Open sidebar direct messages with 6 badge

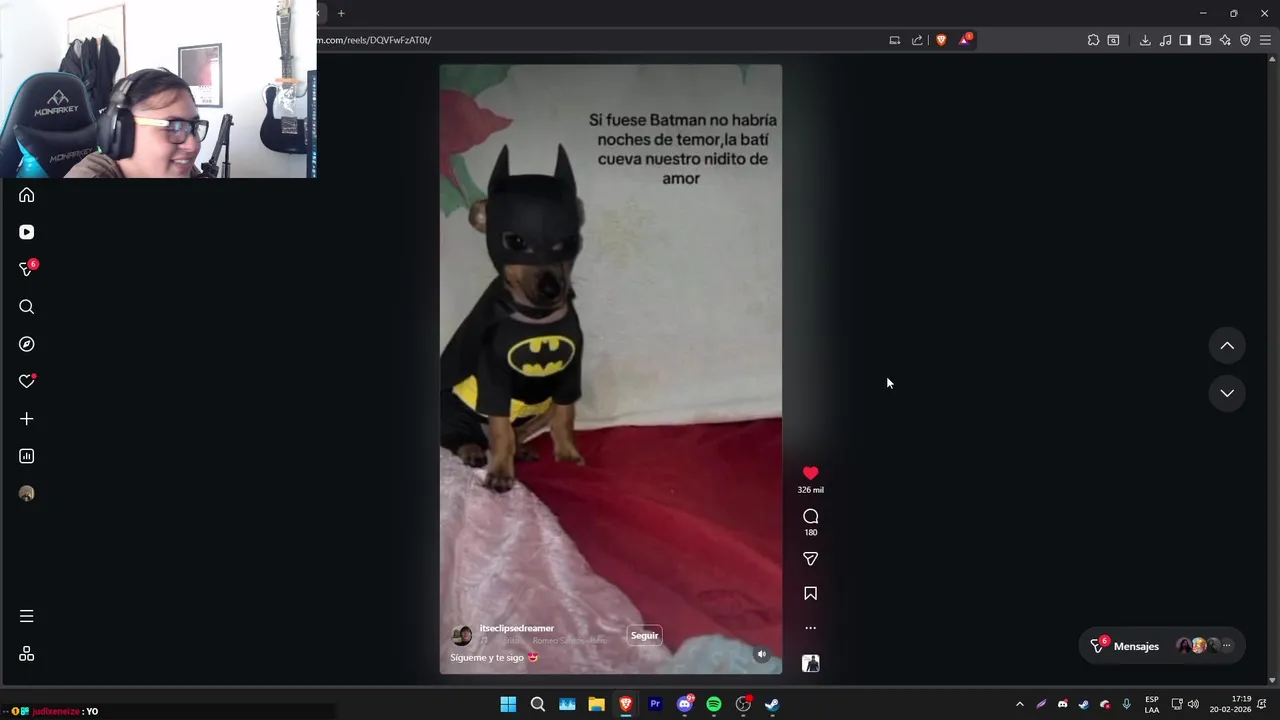click(27, 269)
